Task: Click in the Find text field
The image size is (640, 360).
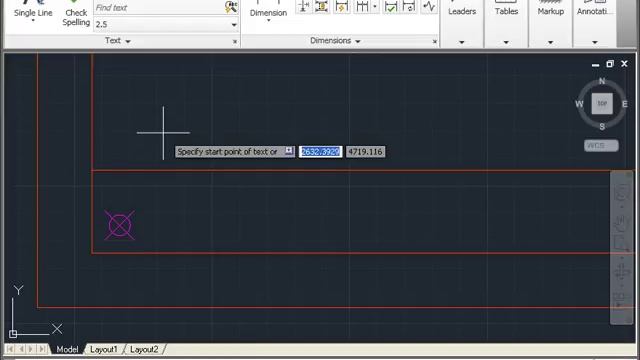Action: tap(159, 7)
